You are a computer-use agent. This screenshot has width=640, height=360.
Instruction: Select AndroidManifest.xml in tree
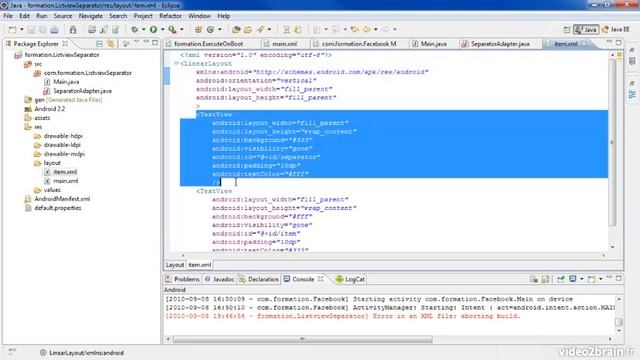62,199
